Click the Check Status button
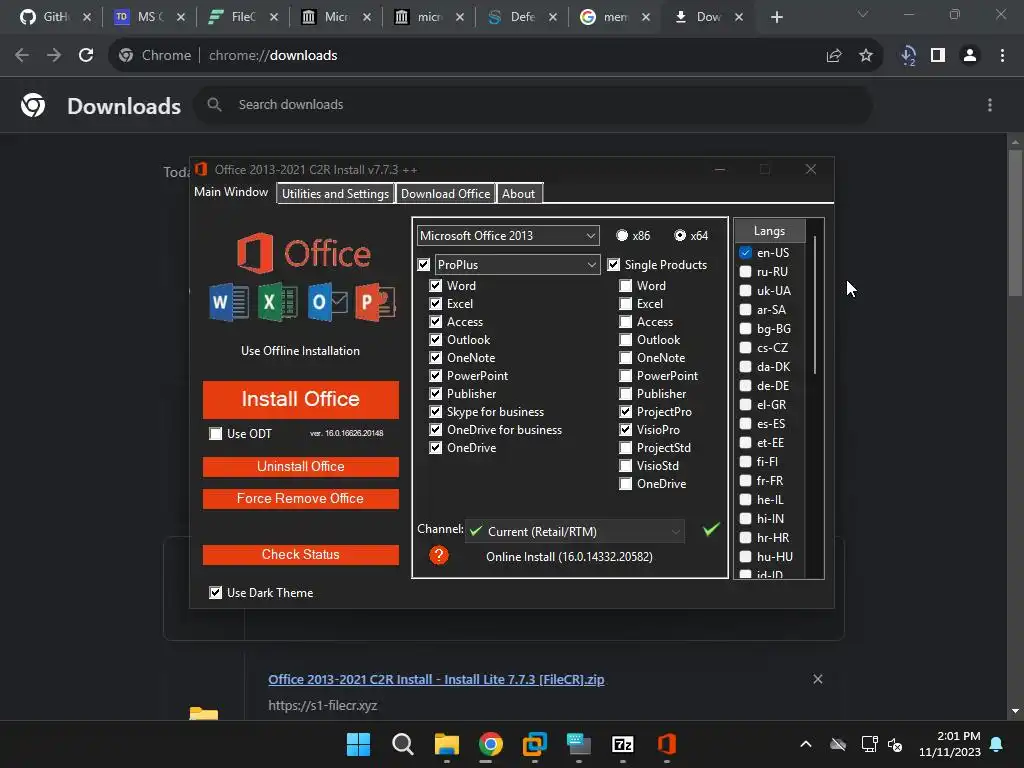The height and width of the screenshot is (768, 1024). click(x=300, y=554)
